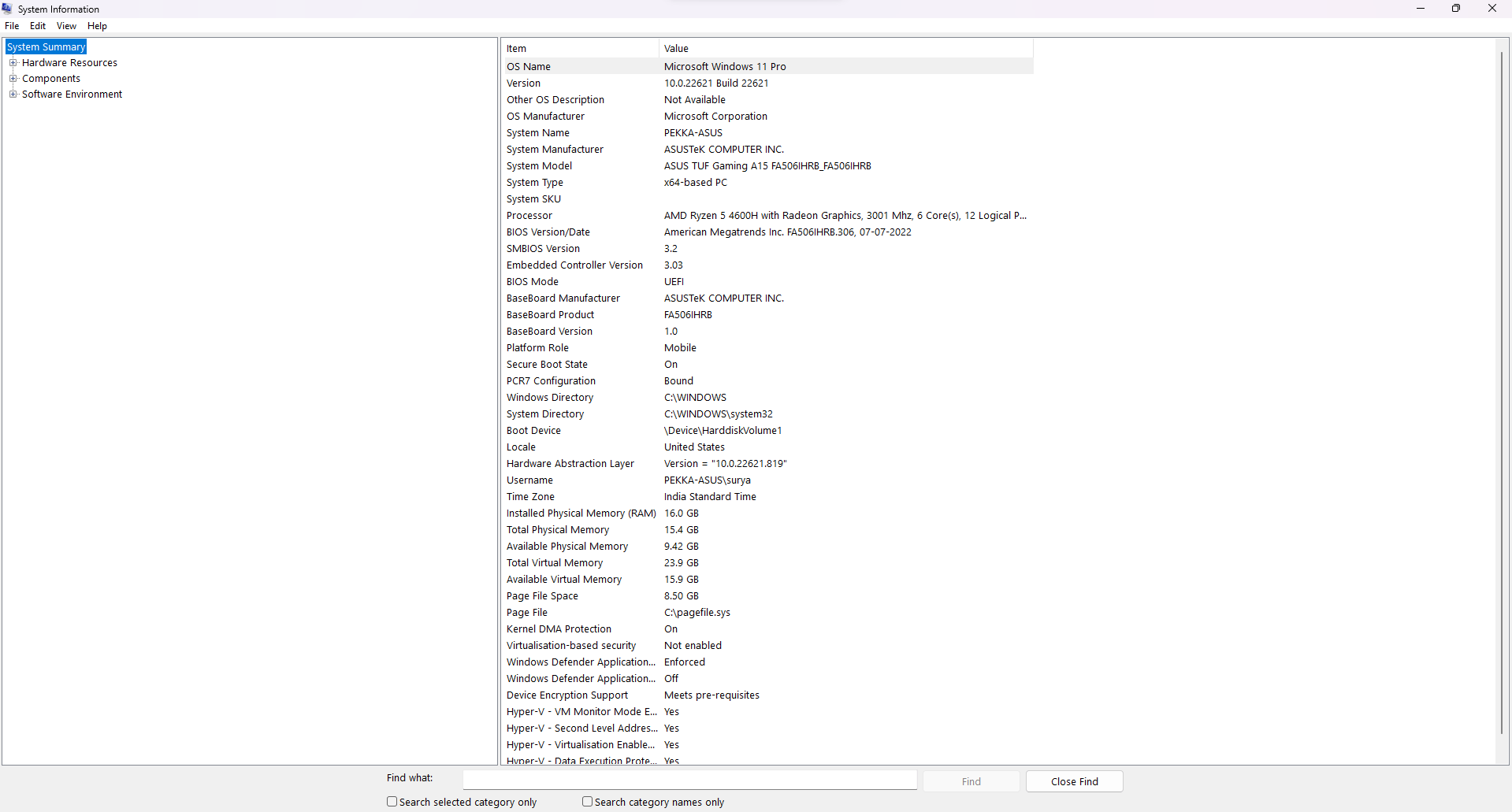Select the Total Physical Memory row

768,530
